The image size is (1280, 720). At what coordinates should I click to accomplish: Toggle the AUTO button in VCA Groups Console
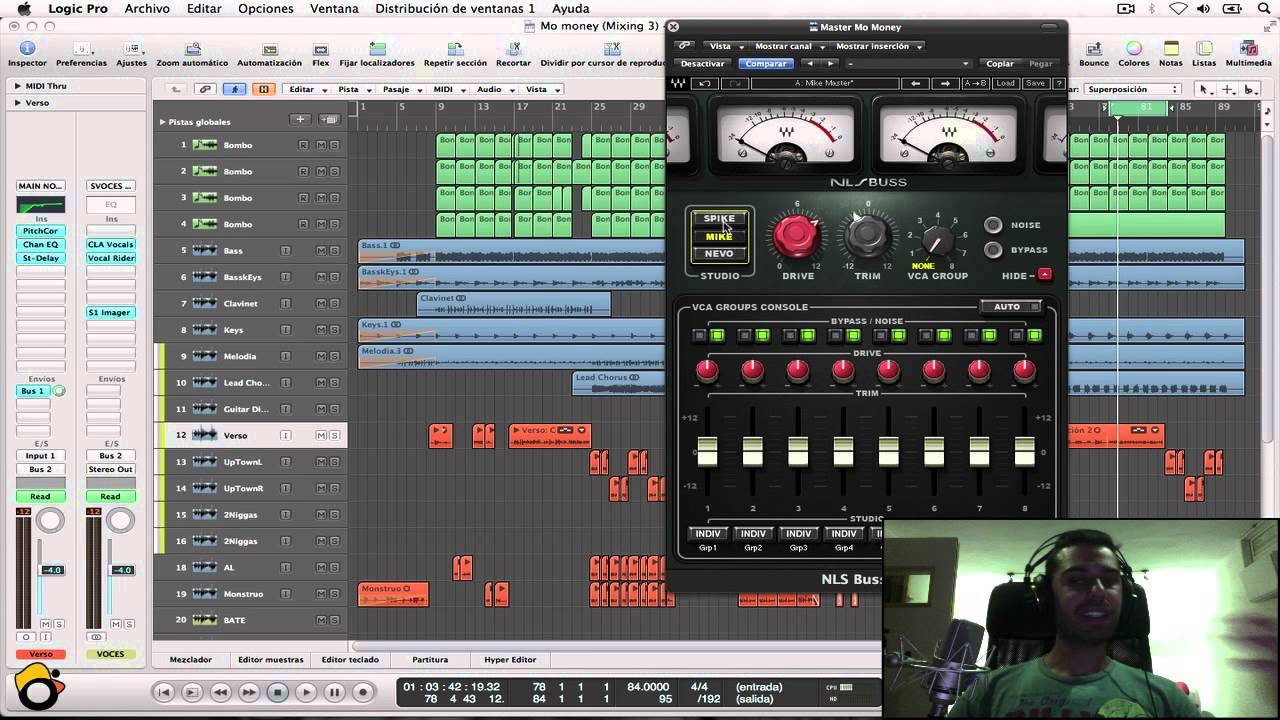1010,307
